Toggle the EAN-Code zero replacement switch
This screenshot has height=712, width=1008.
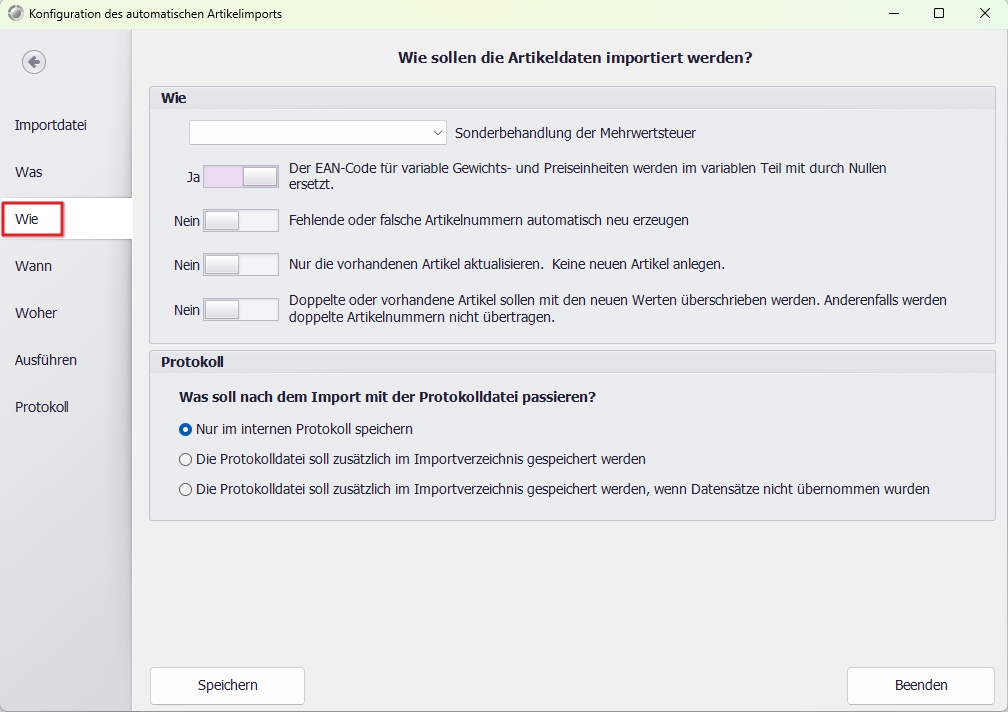[x=241, y=176]
